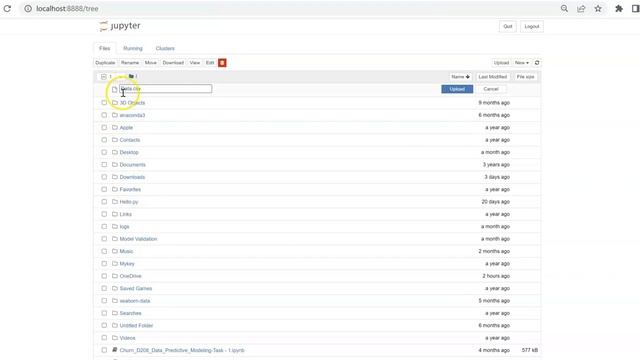
Task: Click the Jupyter logo
Action: [x=120, y=26]
